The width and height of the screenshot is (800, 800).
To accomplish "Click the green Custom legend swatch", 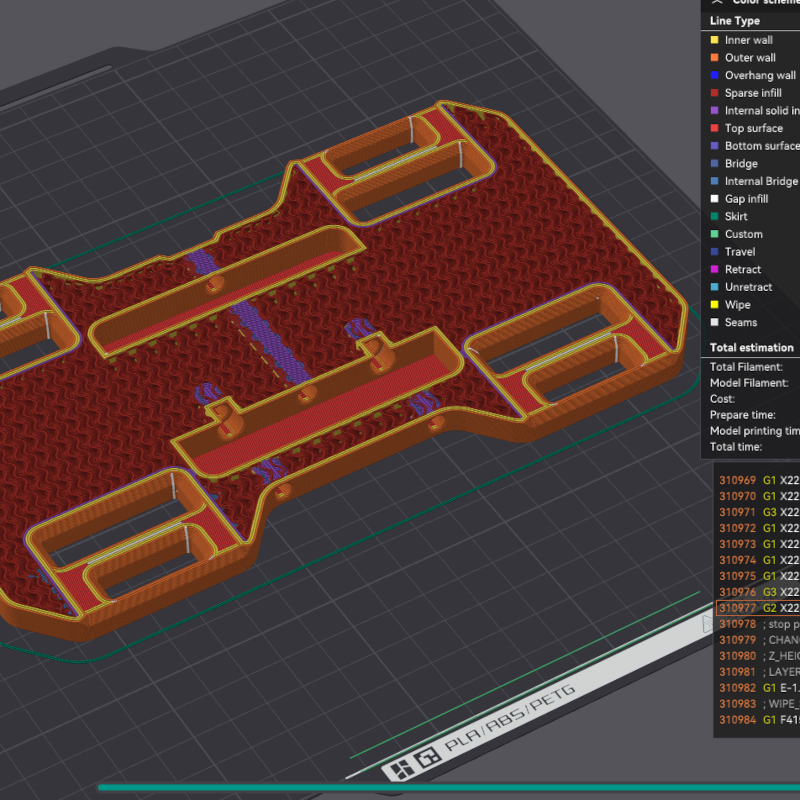I will [x=714, y=234].
